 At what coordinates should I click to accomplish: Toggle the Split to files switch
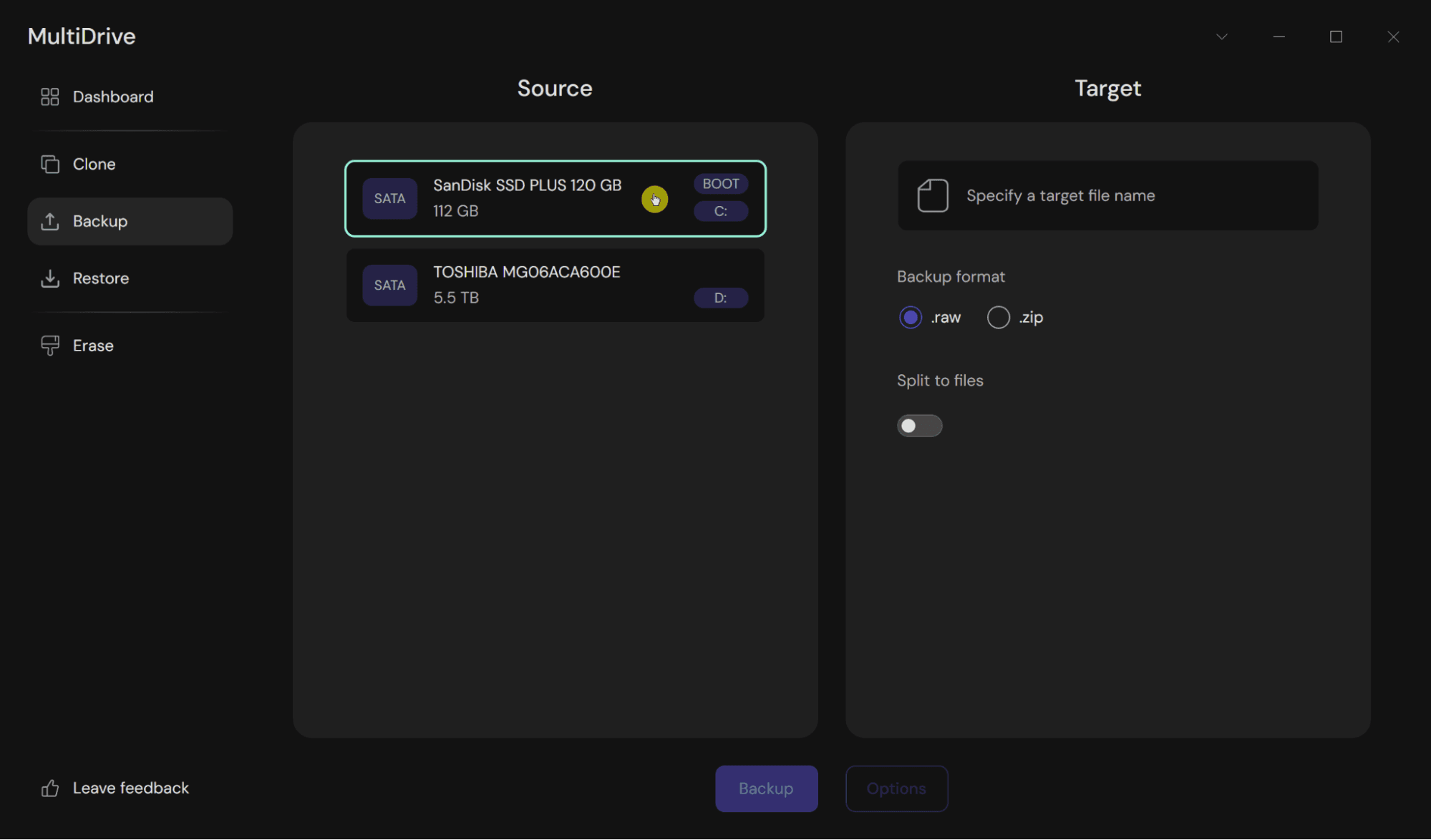pyautogui.click(x=919, y=426)
